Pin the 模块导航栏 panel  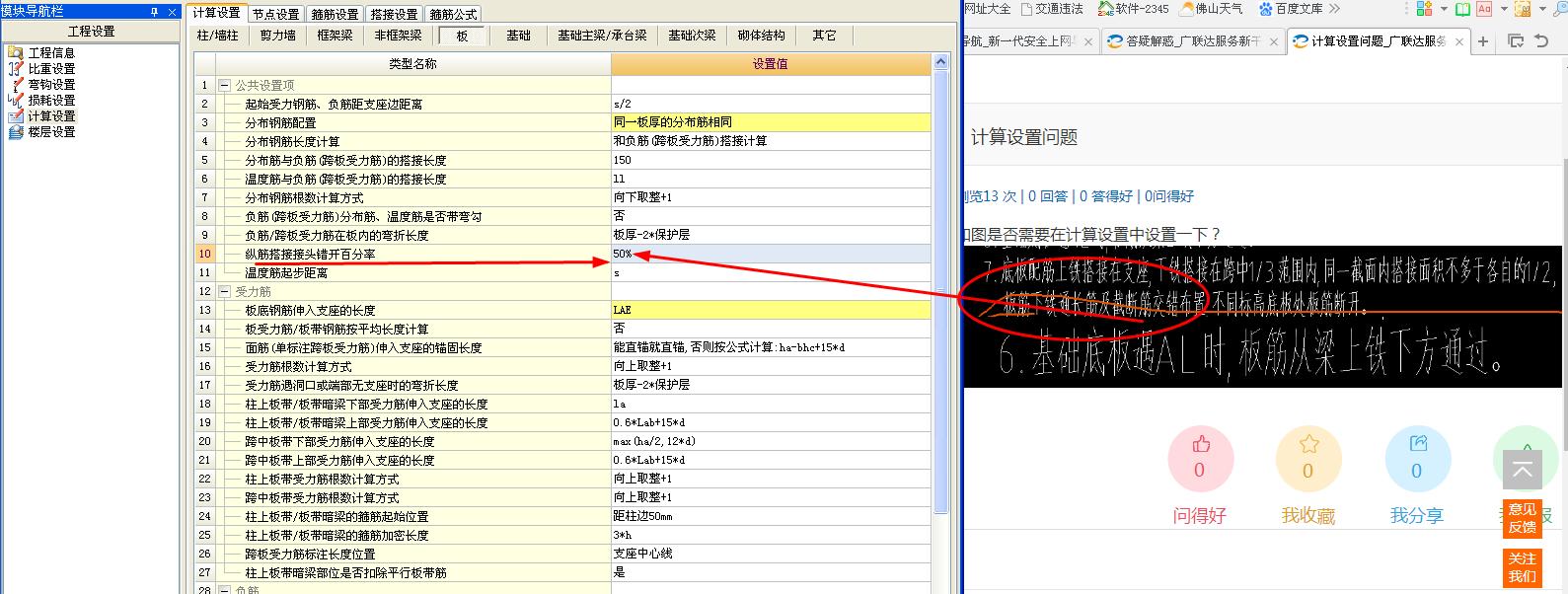pos(155,12)
